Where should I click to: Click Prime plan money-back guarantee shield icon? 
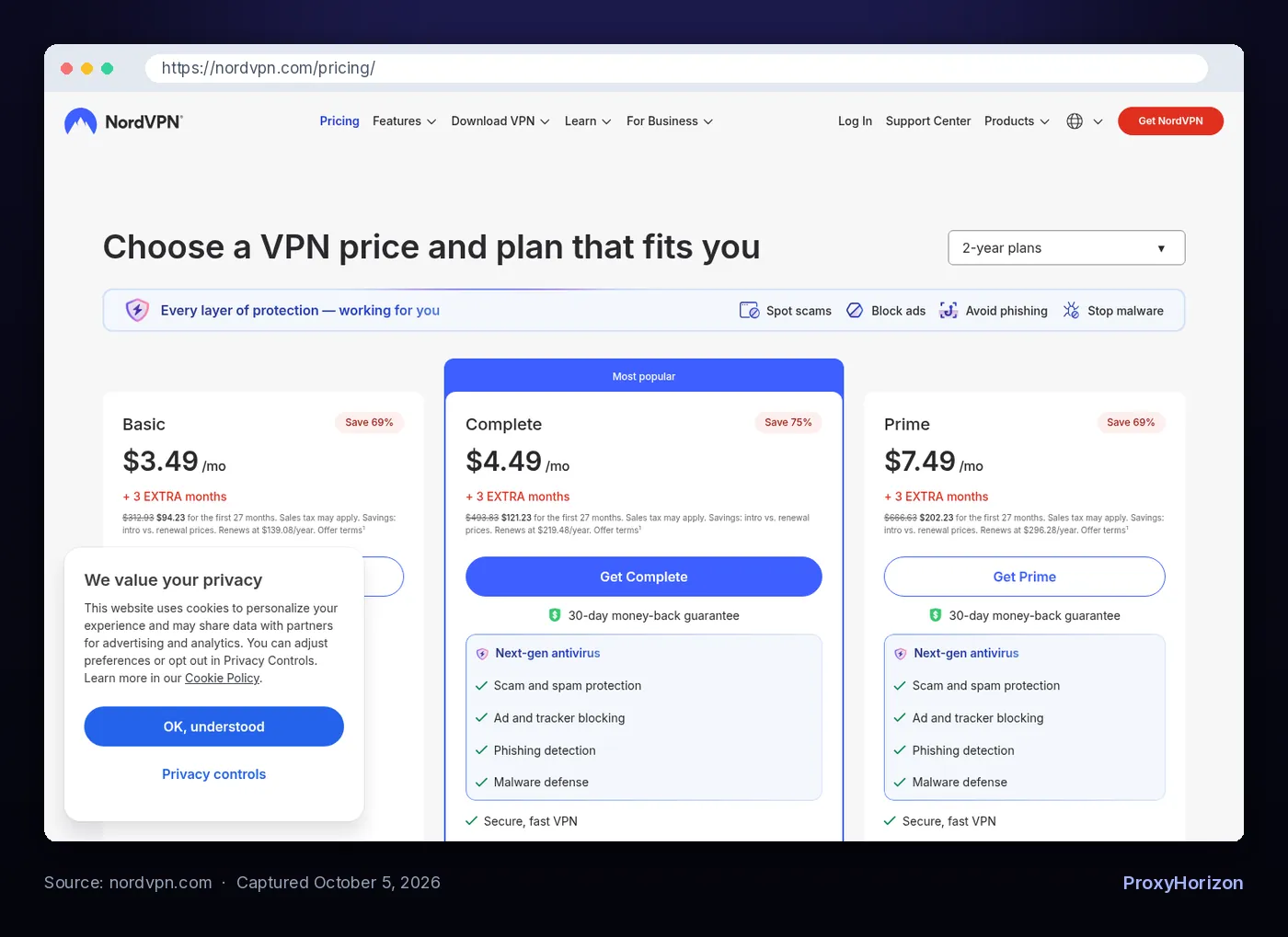tap(936, 615)
